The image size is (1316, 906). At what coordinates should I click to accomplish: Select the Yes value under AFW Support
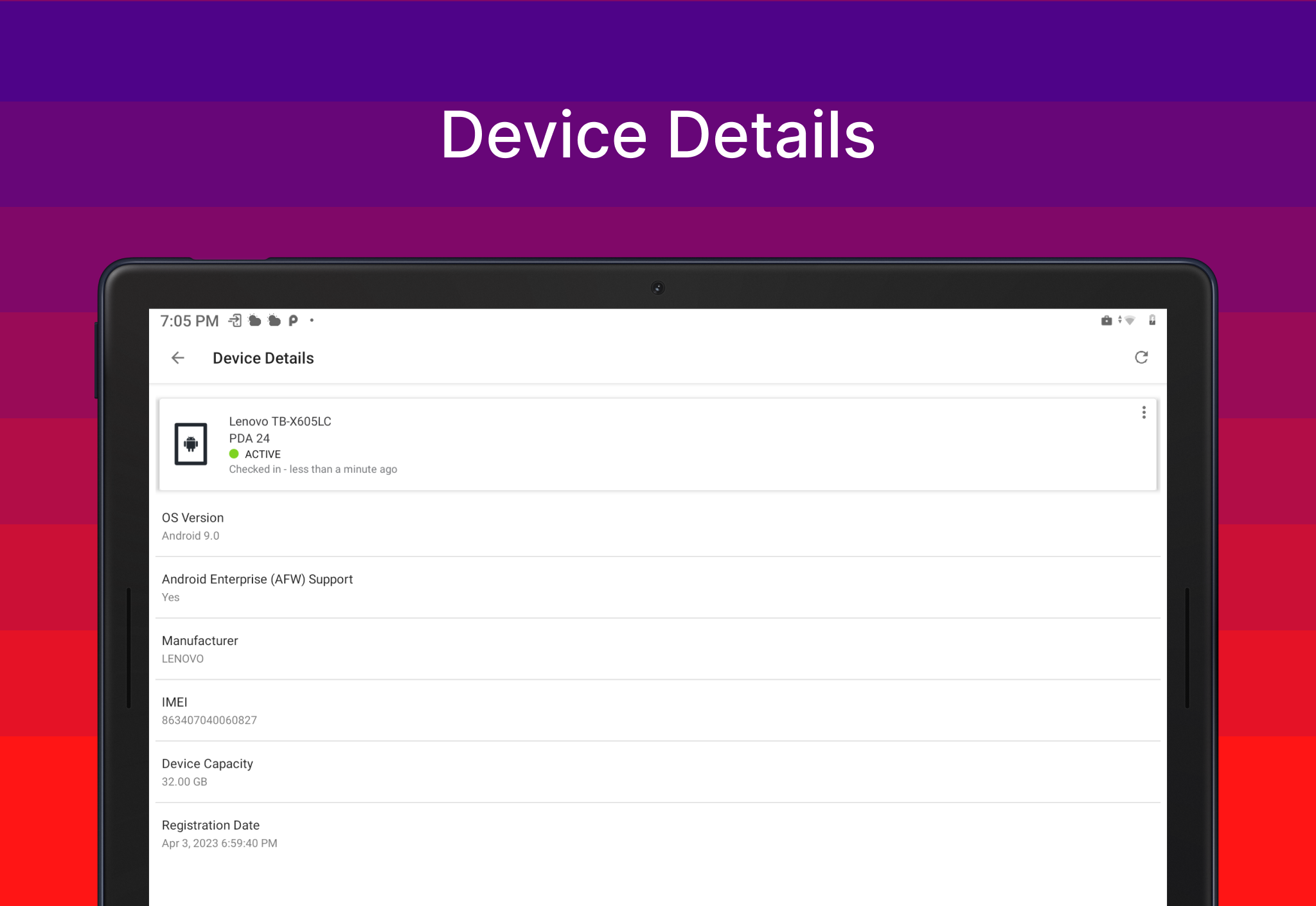point(171,598)
